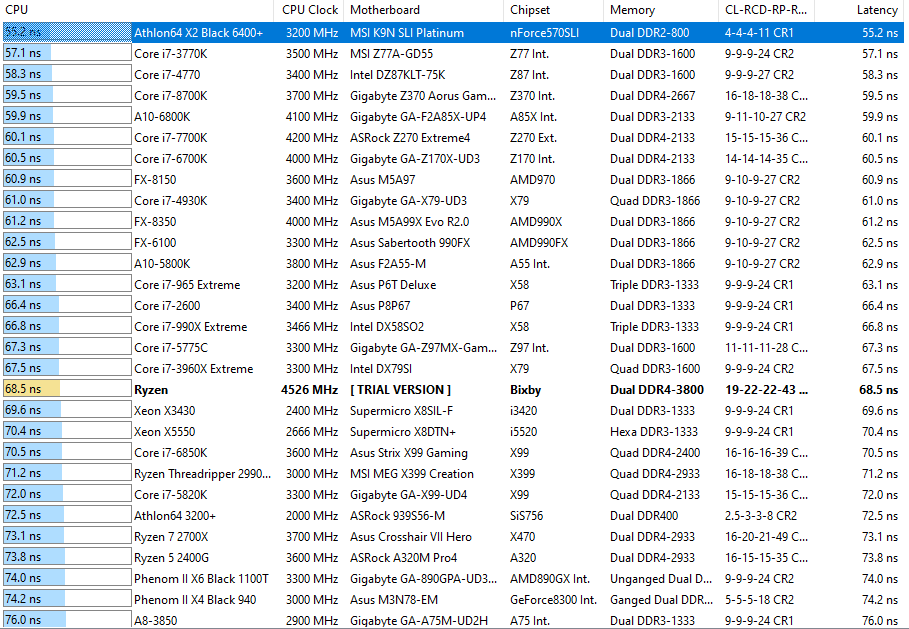Sort by the CPU Clock column header
The width and height of the screenshot is (909, 629).
[x=308, y=10]
